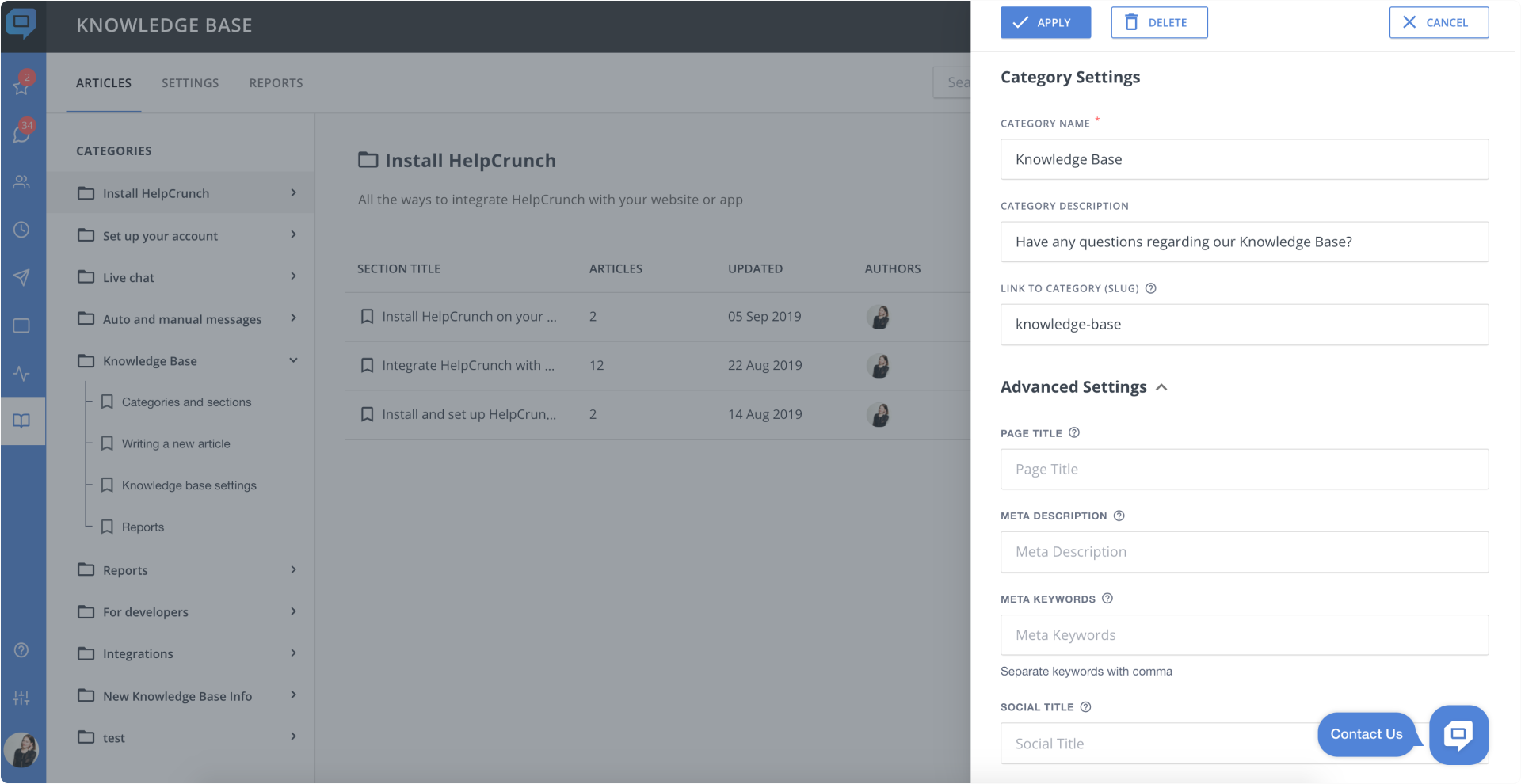Expand the test category chevron
Image resolution: width=1521 pixels, height=784 pixels.
(293, 736)
